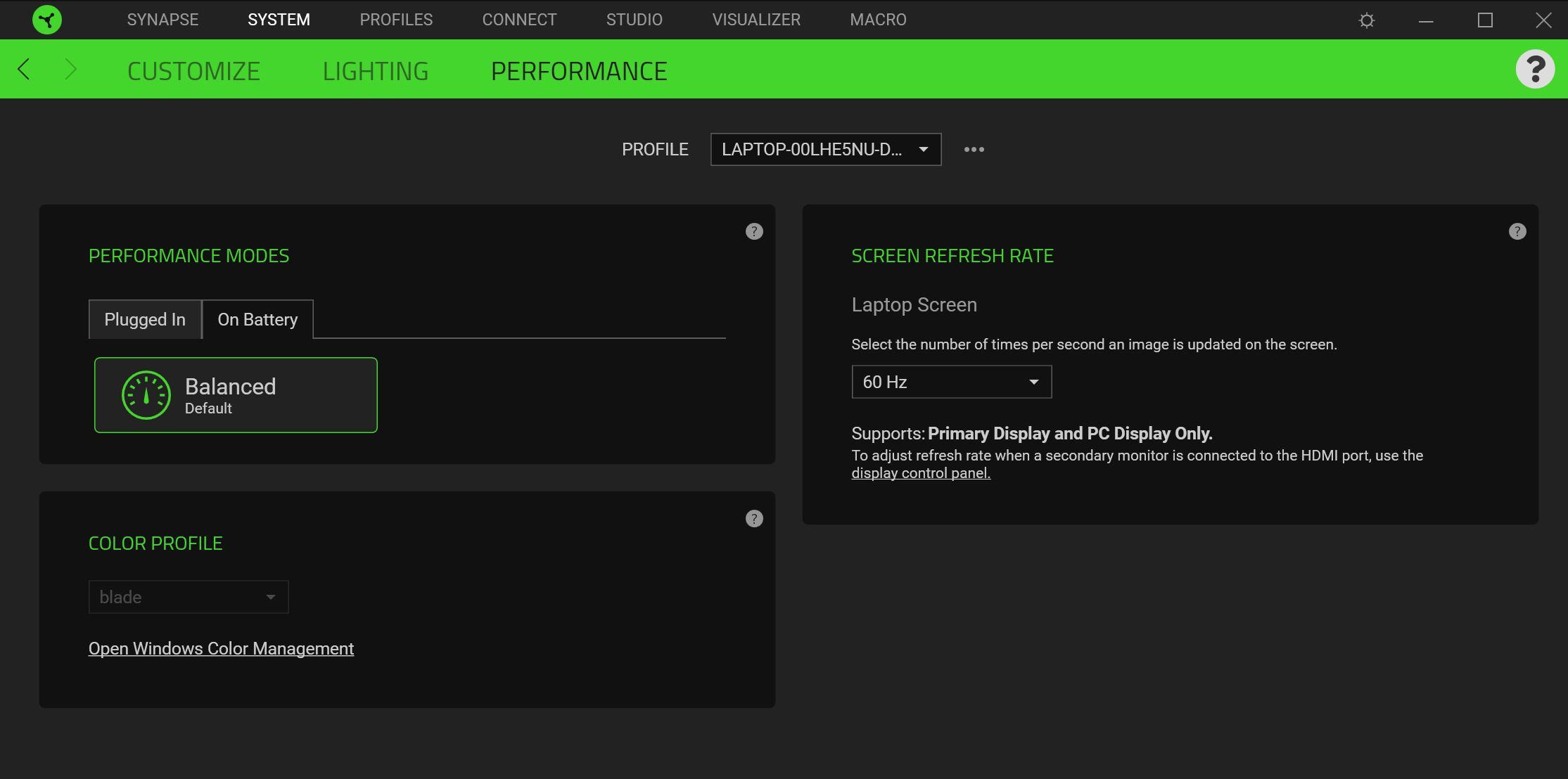Close the Razer Synapse window
This screenshot has width=1568, height=779.
[1543, 20]
